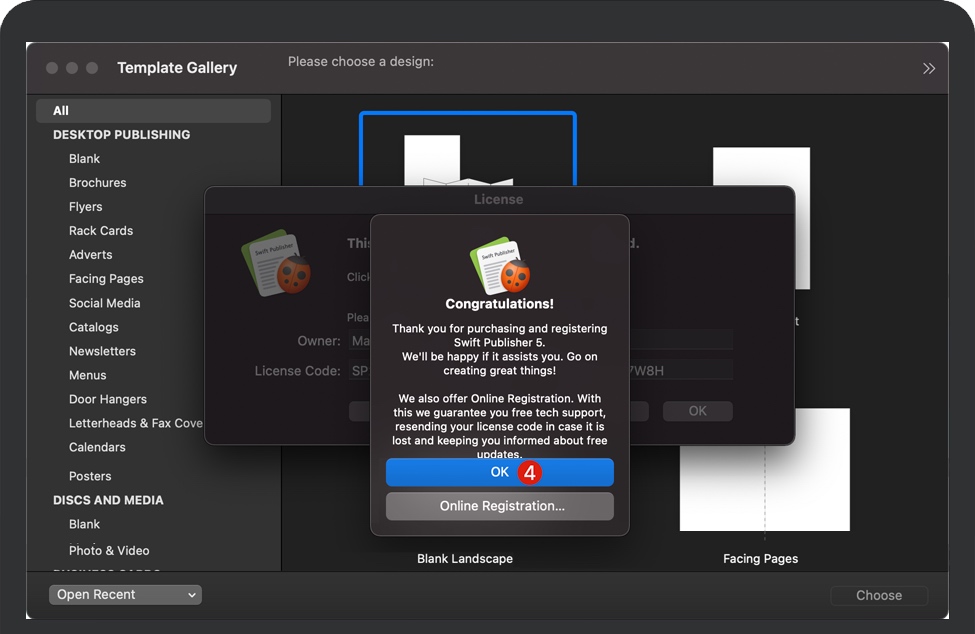975x634 pixels.
Task: Click OK in the Congratulations dialog
Action: [499, 472]
